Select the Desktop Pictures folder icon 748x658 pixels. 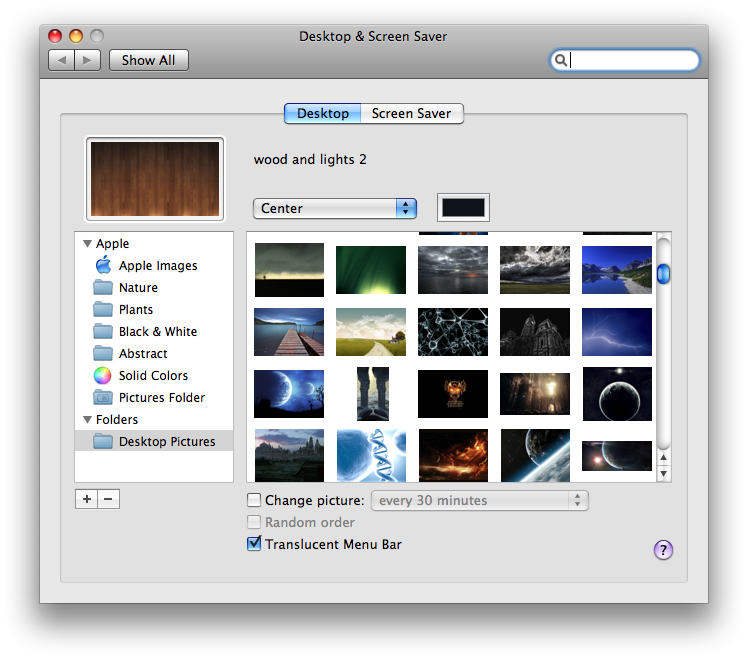[x=103, y=441]
